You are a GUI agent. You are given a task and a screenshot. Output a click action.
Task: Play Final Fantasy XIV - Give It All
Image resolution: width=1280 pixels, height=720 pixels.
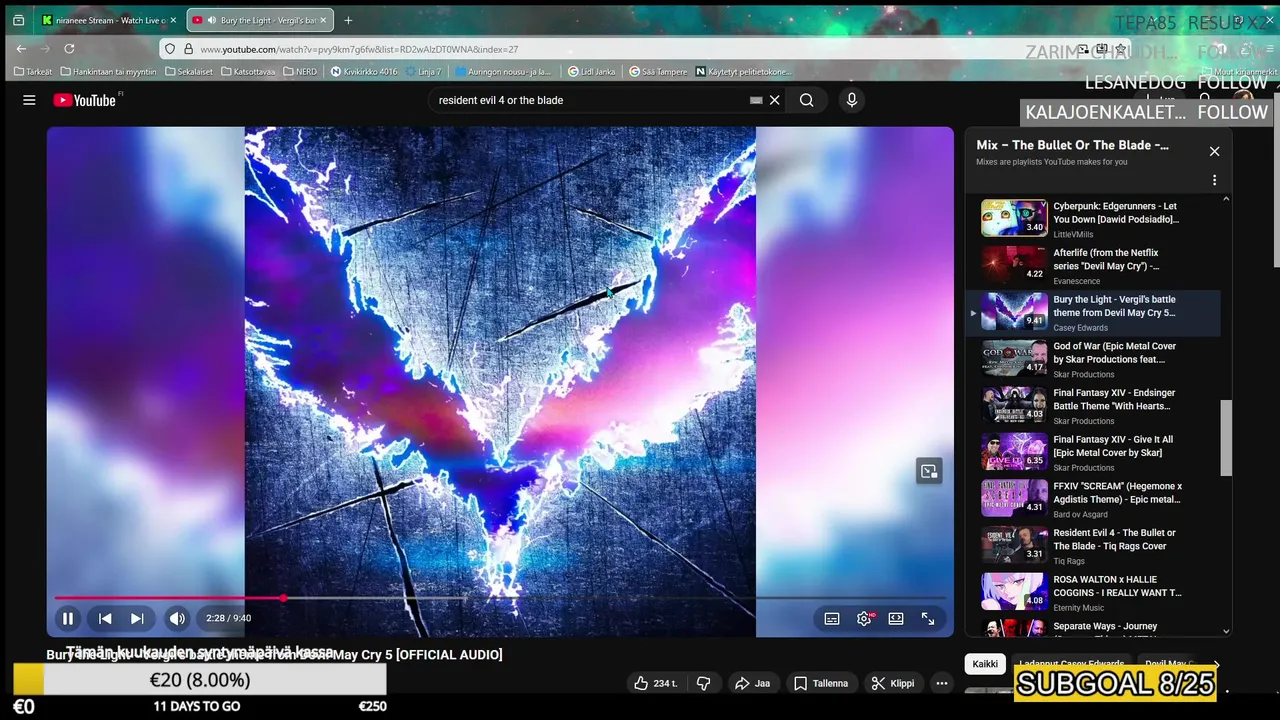tap(1094, 452)
